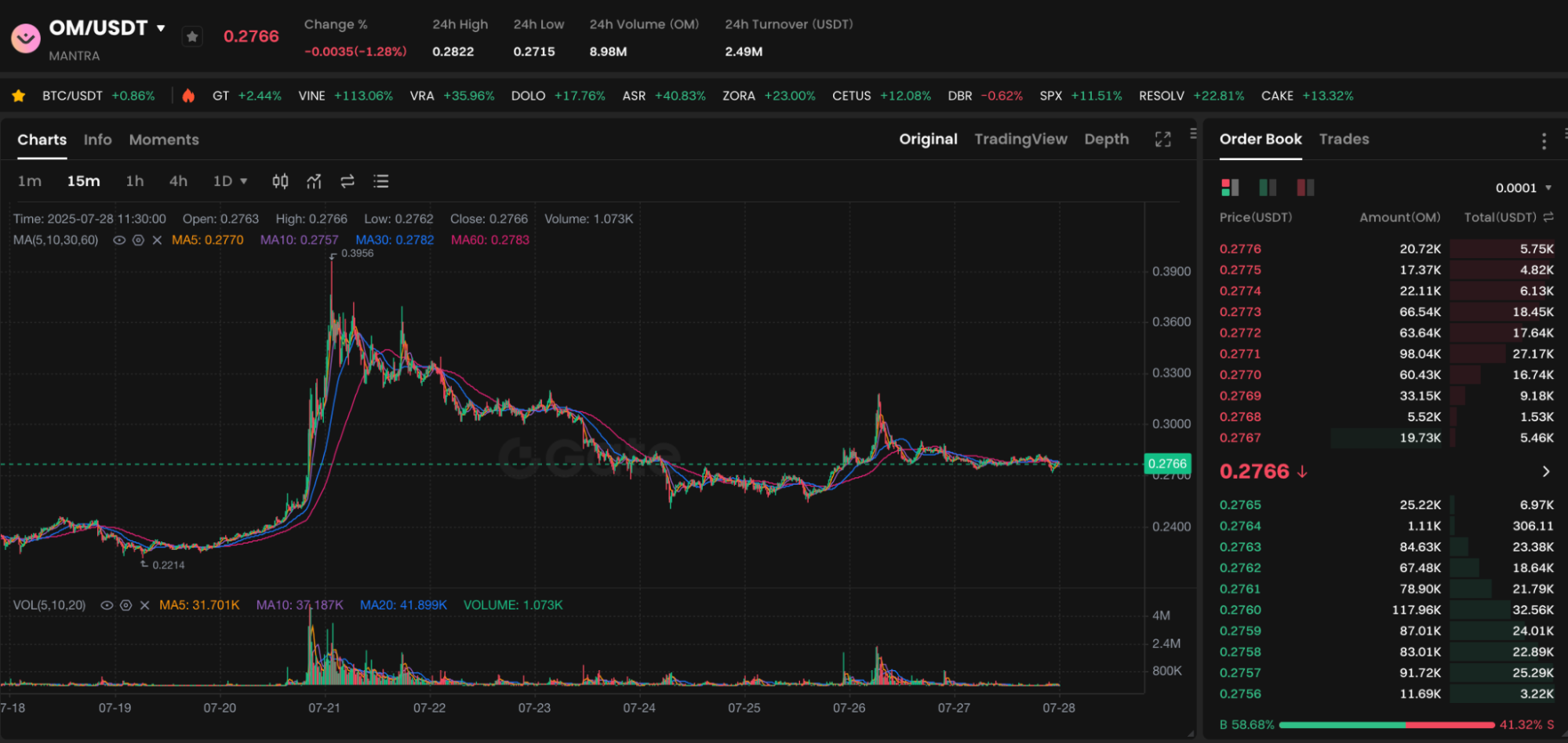
Task: Click the swap/compare arrows icon
Action: [347, 181]
